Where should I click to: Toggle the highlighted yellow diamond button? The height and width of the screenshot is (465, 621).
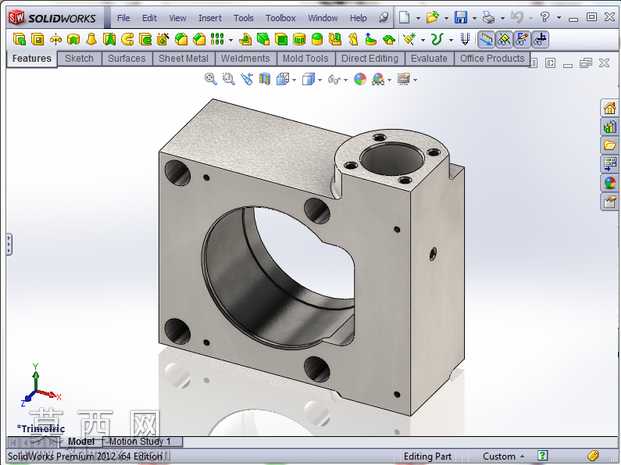504,40
